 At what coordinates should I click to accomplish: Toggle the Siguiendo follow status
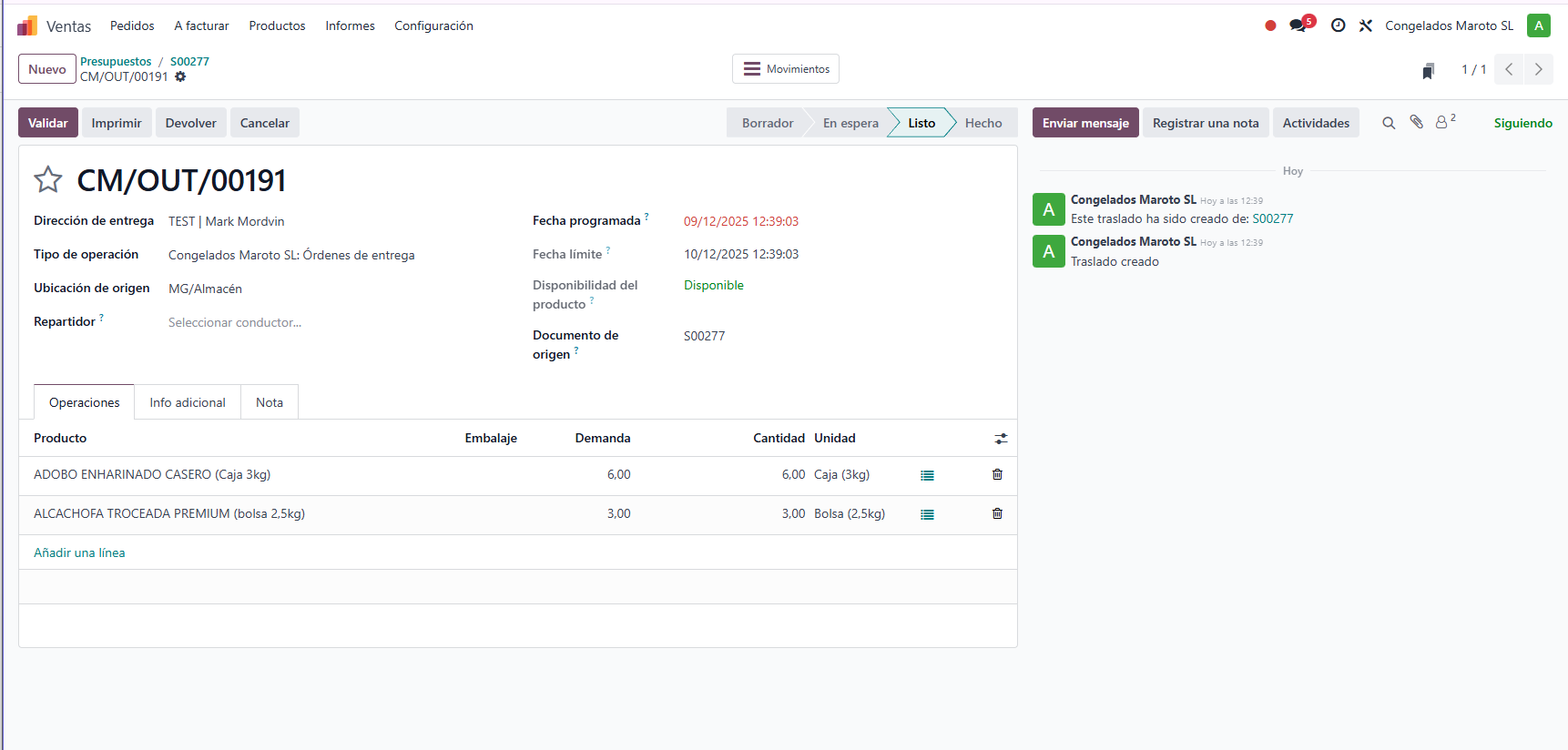coord(1522,123)
